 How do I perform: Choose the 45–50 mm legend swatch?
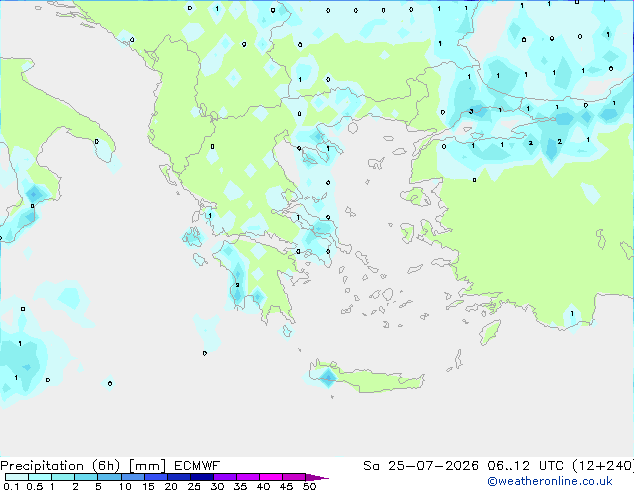tap(294, 477)
